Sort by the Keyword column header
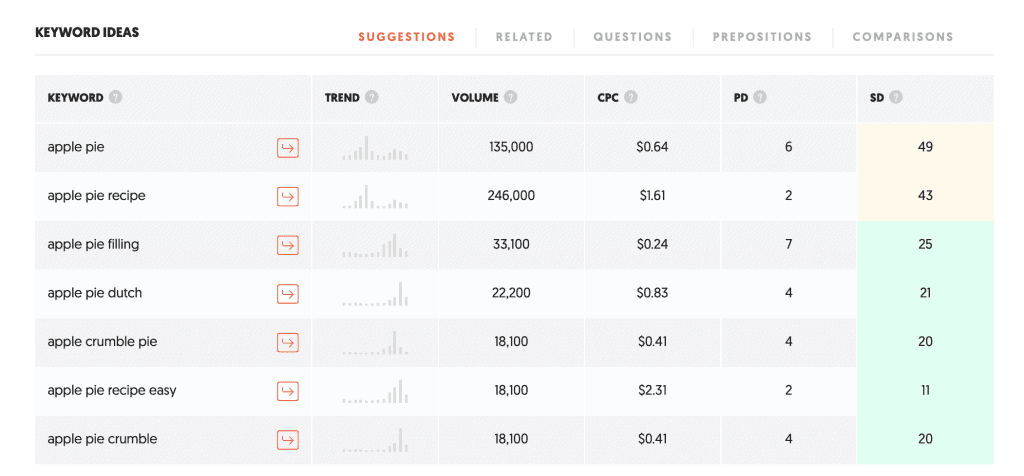The image size is (1024, 476). point(75,98)
